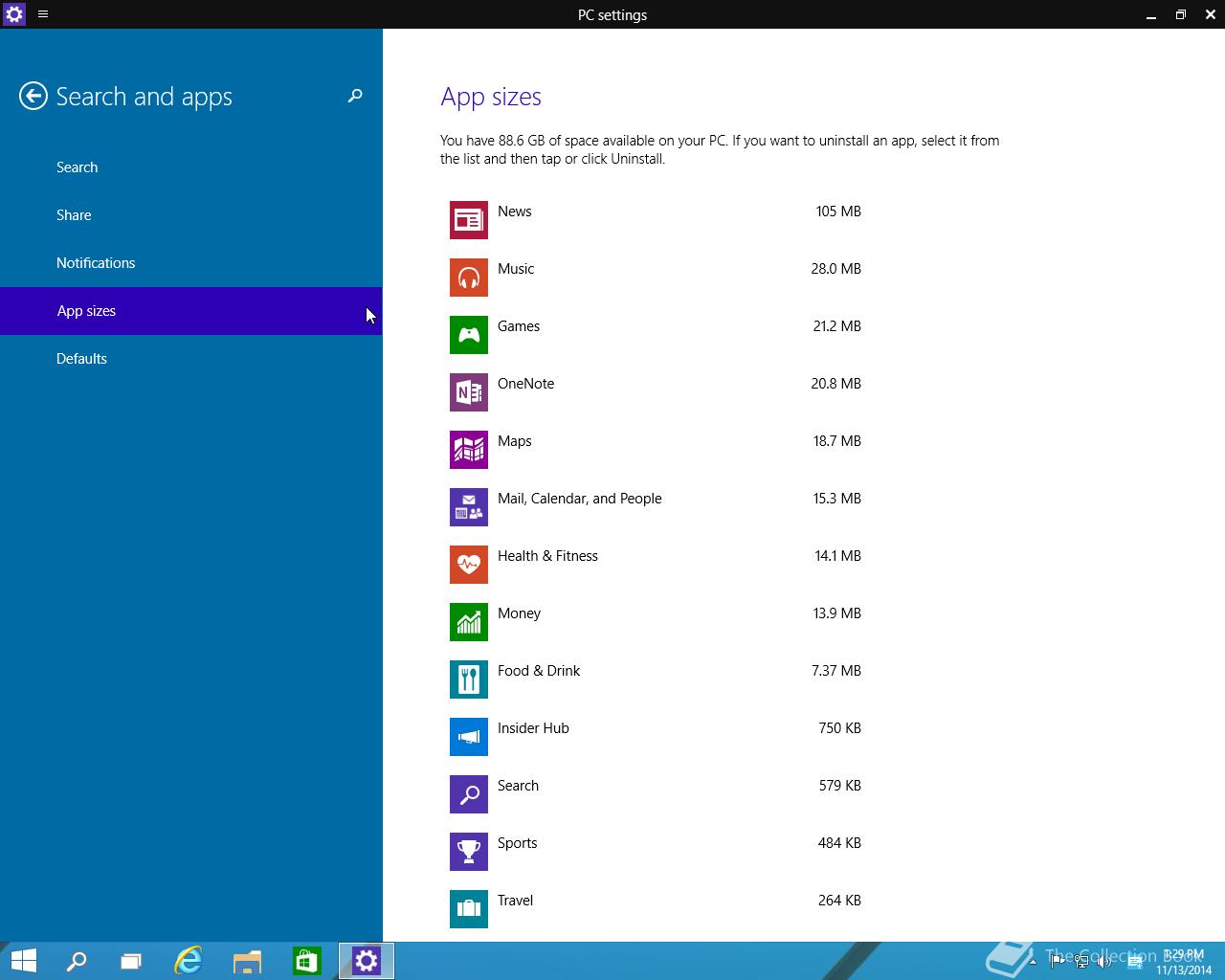Select the Sports trophy icon
The width and height of the screenshot is (1225, 980).
click(469, 852)
